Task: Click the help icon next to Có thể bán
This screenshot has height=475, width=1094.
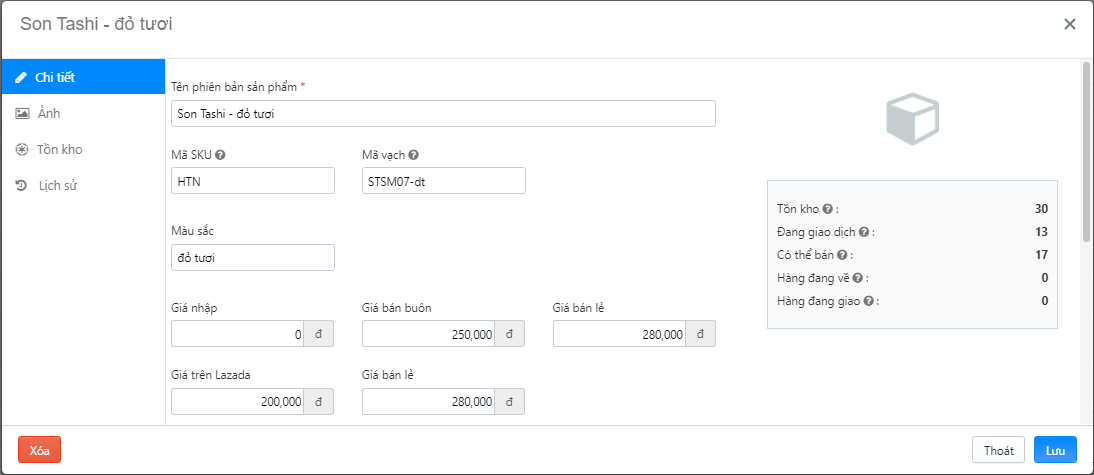Action: 843,255
